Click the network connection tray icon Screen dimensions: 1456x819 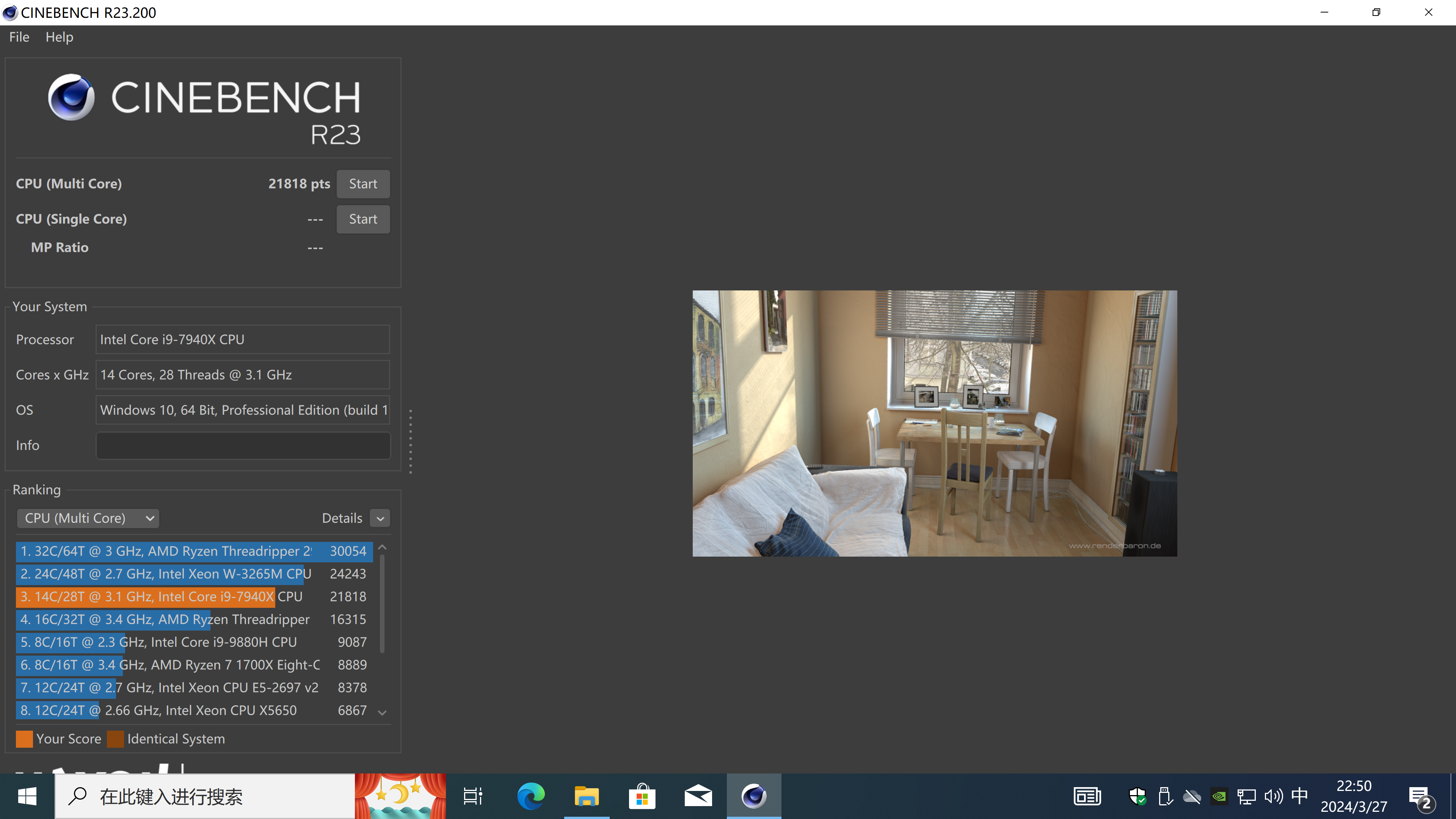[x=1246, y=796]
